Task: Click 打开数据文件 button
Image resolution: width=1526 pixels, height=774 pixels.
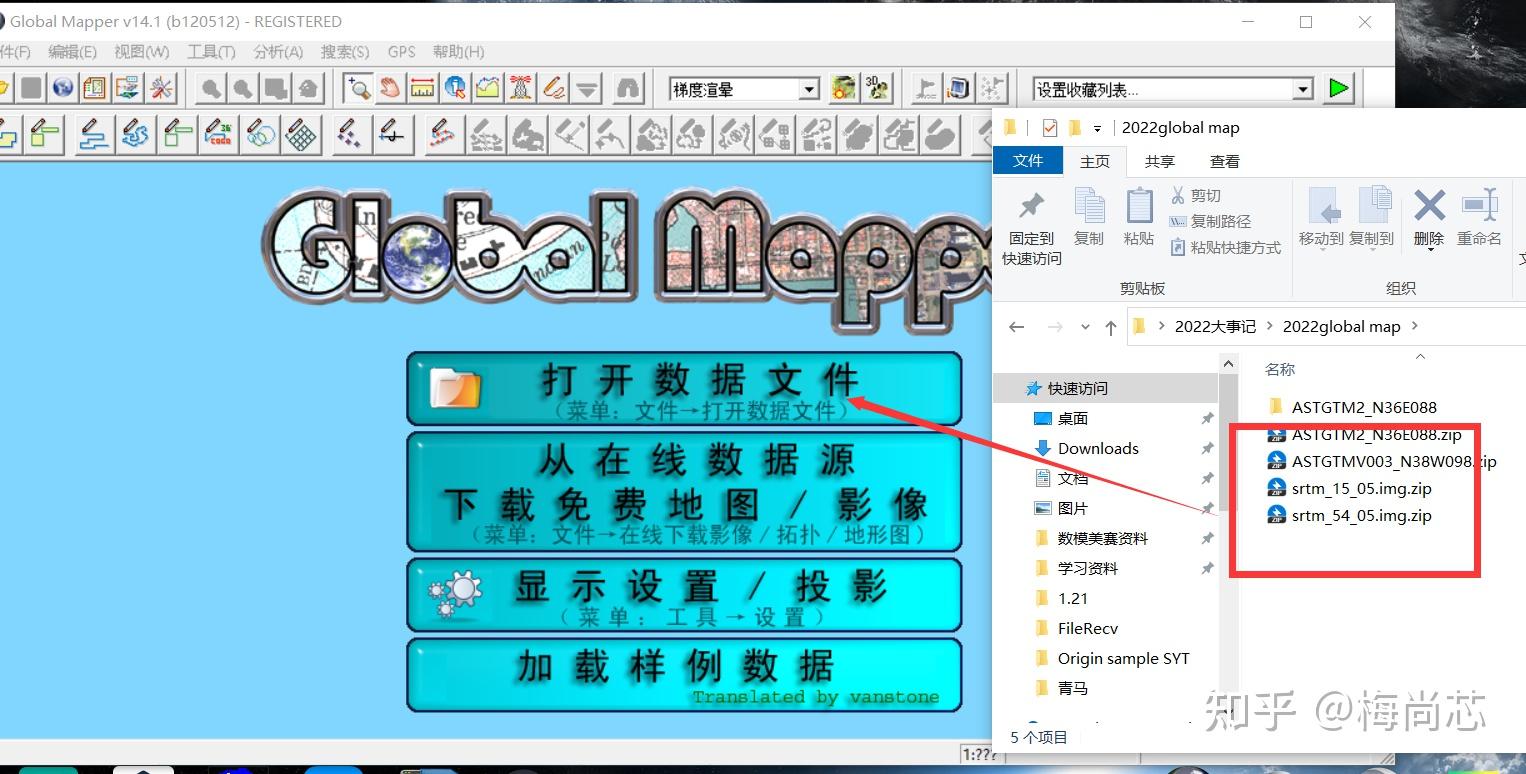Action: coord(684,387)
